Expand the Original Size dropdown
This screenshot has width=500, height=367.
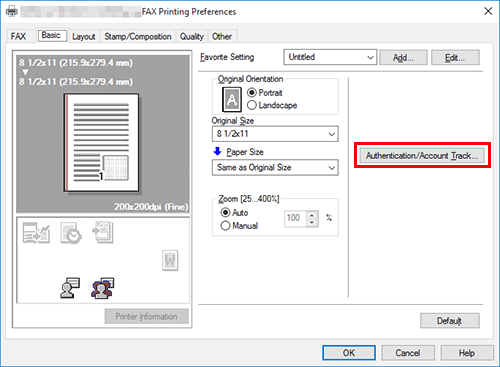pyautogui.click(x=275, y=134)
